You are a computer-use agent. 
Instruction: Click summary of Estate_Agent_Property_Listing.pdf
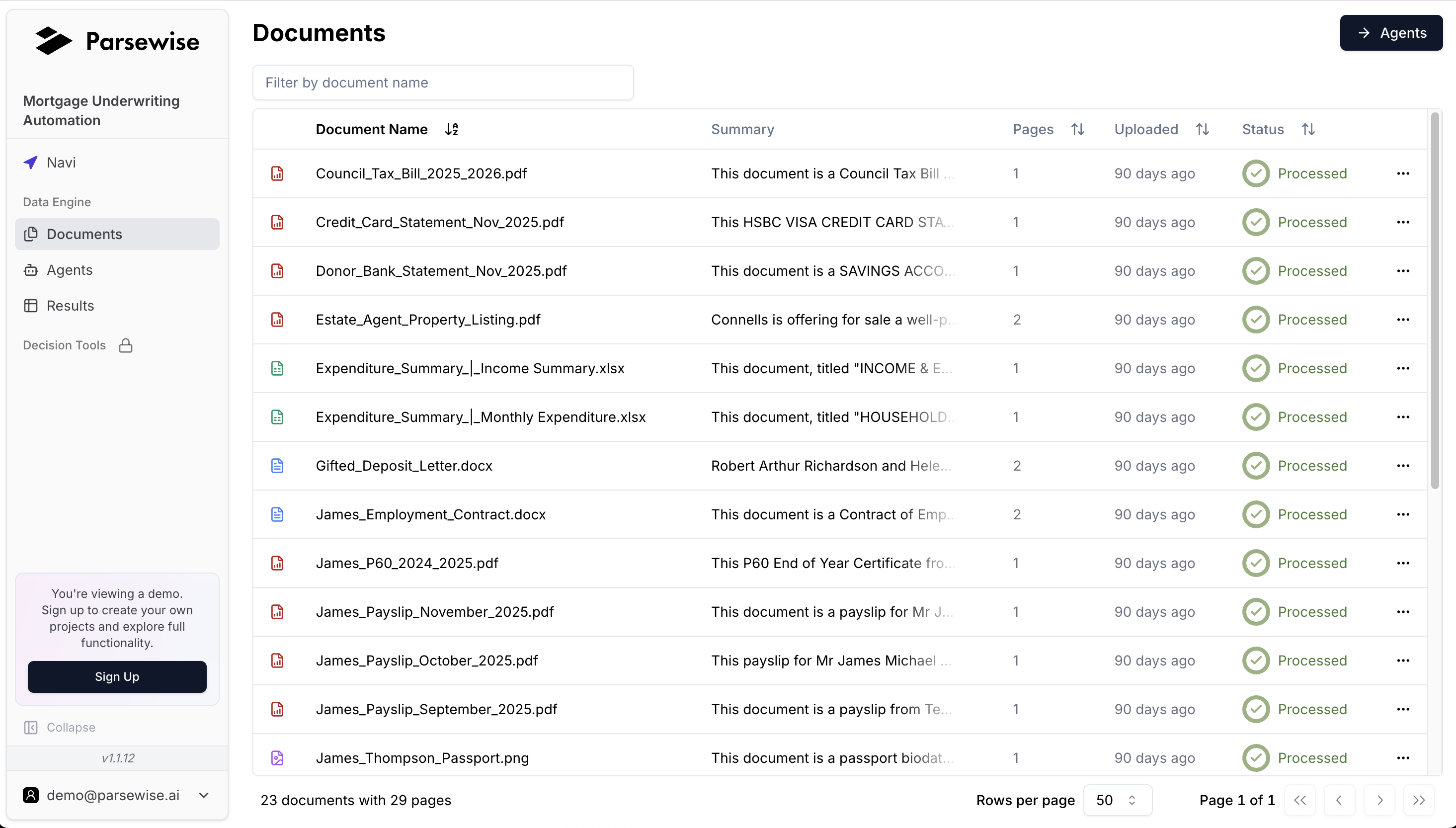[833, 320]
